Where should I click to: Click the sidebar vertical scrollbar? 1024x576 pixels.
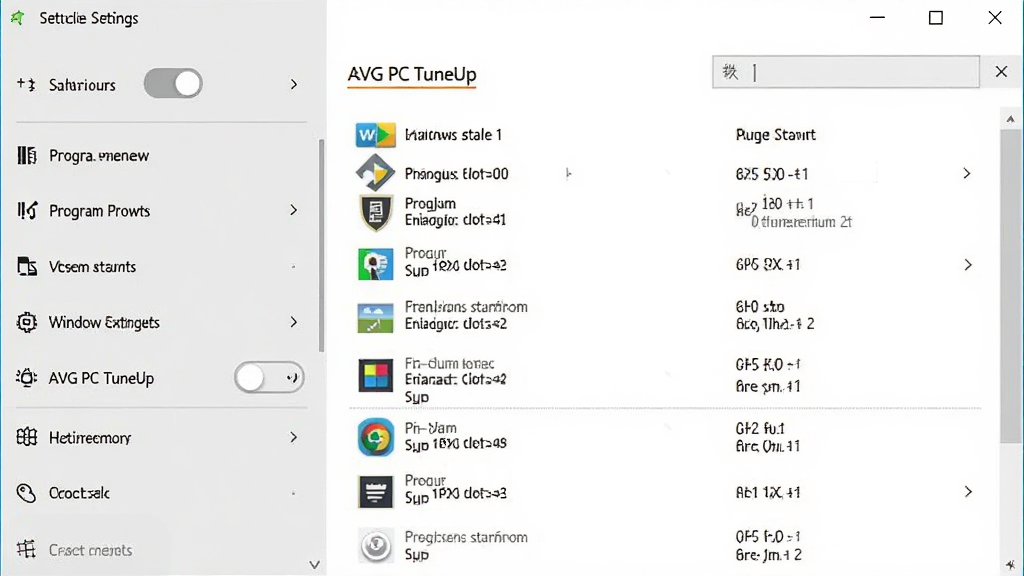point(321,245)
